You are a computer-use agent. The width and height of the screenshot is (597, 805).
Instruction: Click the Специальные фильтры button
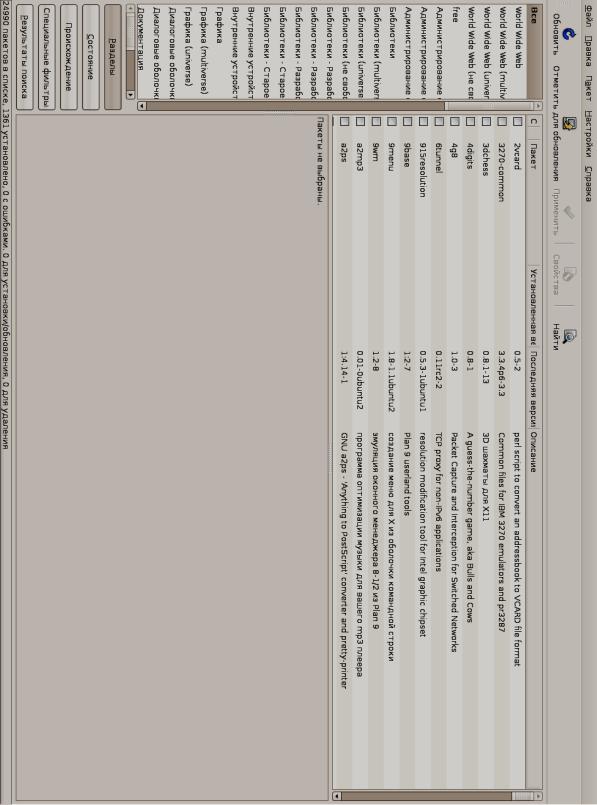[x=46, y=57]
